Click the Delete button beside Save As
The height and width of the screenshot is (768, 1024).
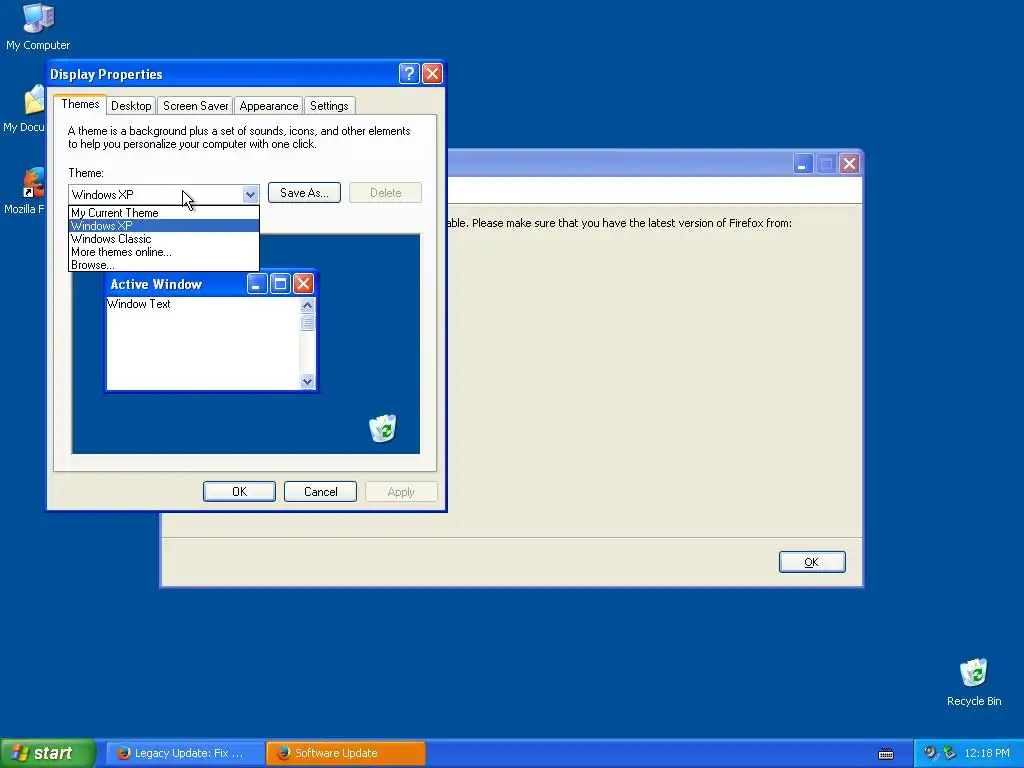click(385, 193)
